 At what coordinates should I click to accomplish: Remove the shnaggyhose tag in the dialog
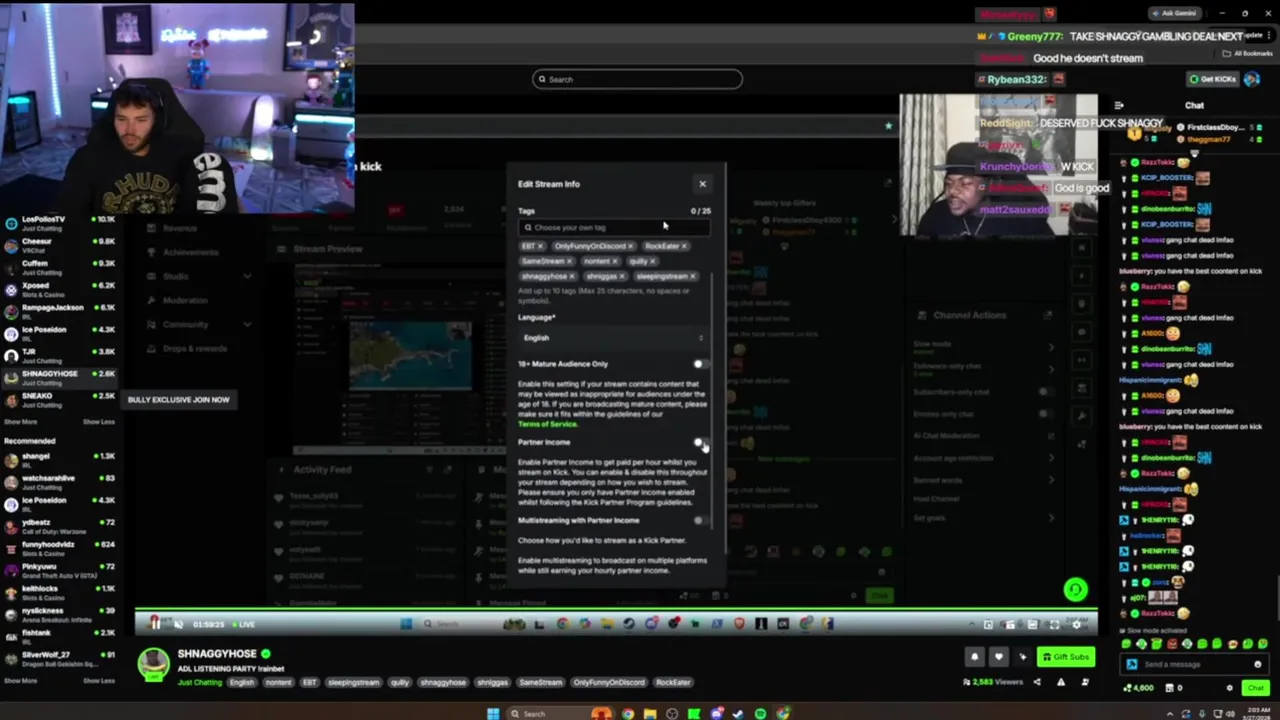pyautogui.click(x=574, y=276)
